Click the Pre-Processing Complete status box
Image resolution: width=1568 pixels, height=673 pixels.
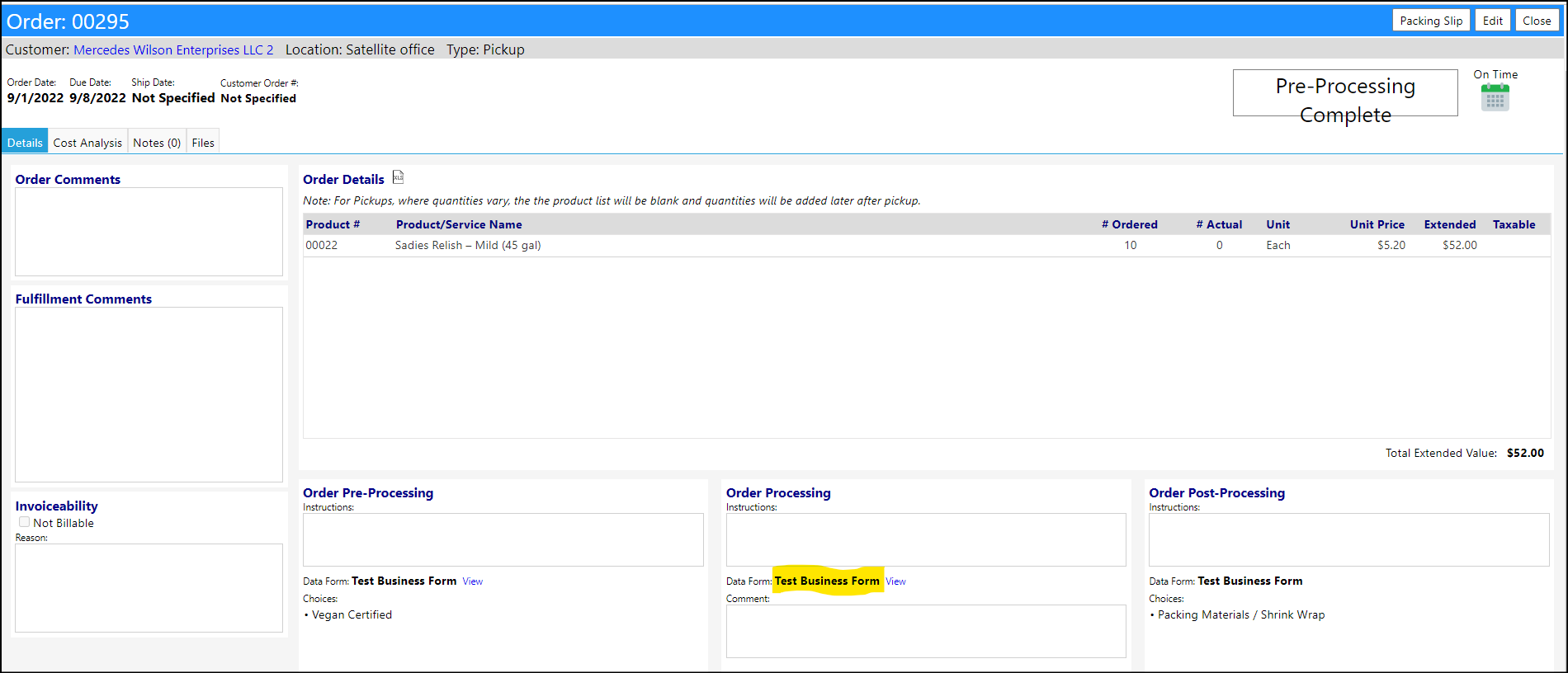pyautogui.click(x=1345, y=93)
